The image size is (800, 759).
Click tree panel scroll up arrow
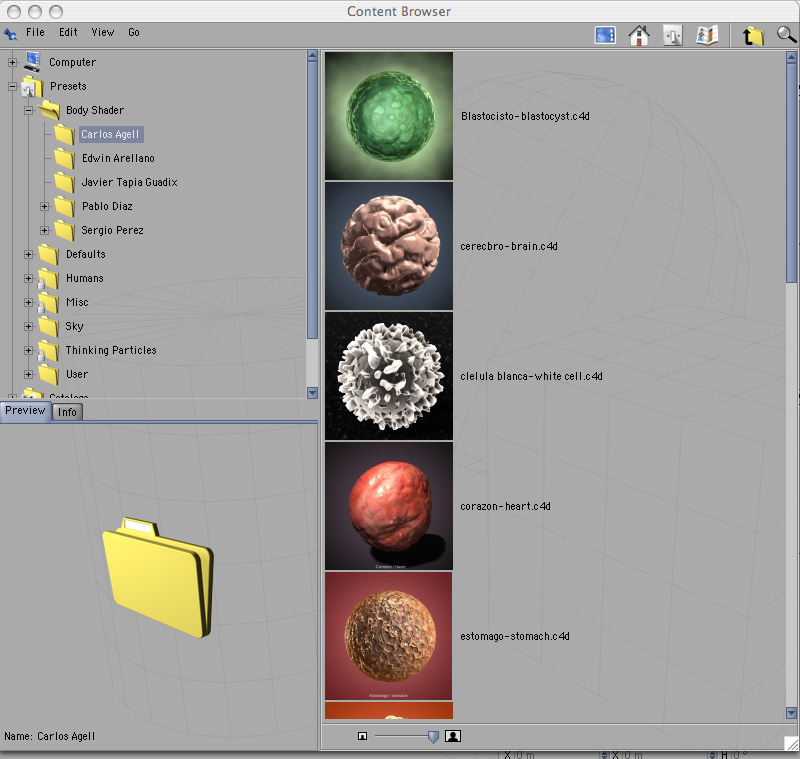[x=313, y=56]
